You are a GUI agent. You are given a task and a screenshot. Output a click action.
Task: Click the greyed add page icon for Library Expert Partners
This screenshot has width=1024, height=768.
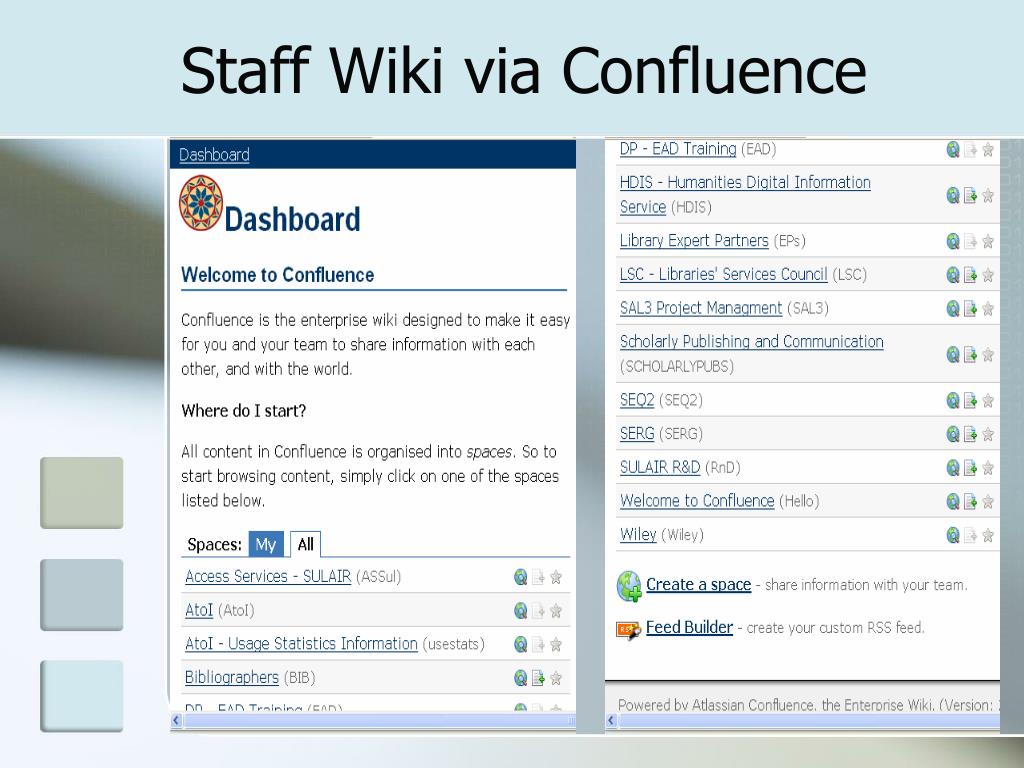(970, 242)
